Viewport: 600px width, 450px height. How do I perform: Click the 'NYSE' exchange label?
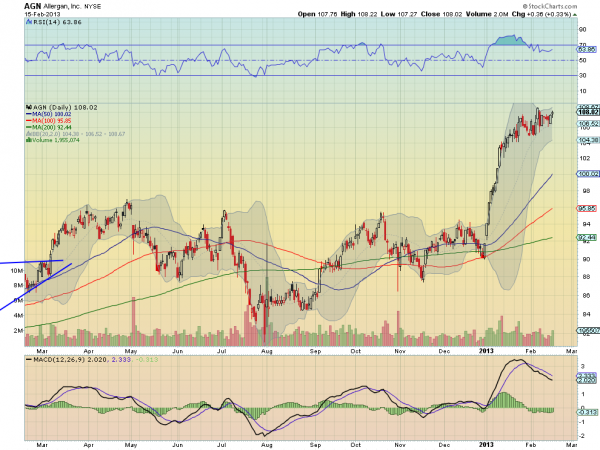pyautogui.click(x=92, y=7)
